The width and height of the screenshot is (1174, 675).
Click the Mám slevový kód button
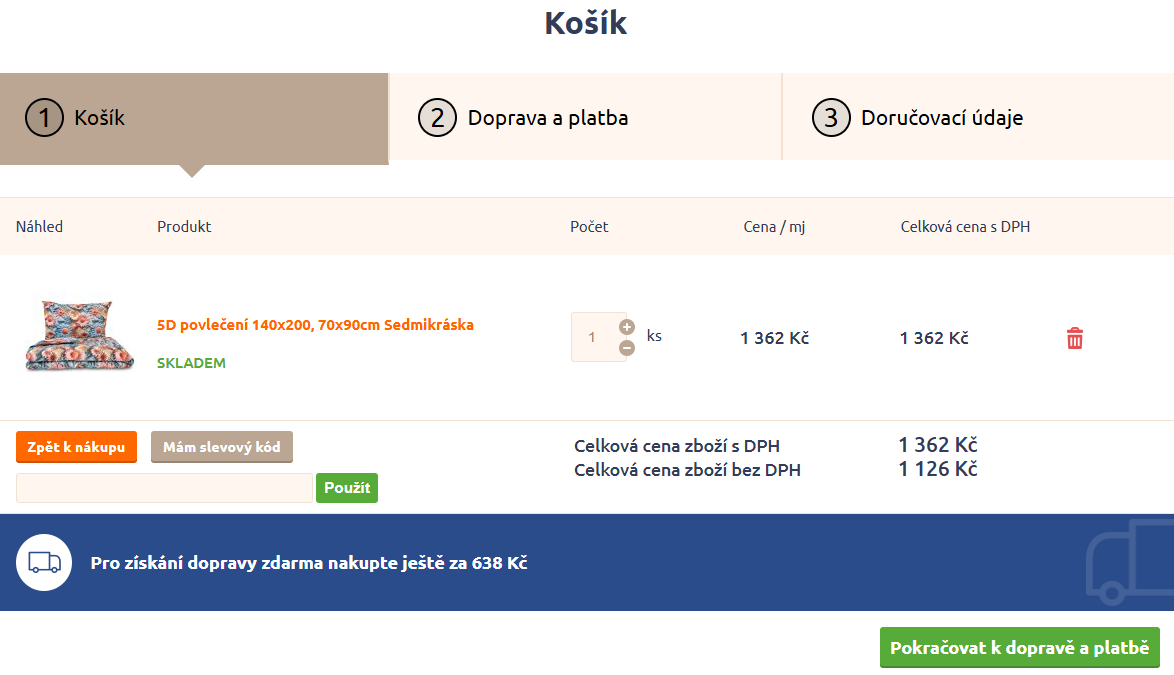point(221,447)
